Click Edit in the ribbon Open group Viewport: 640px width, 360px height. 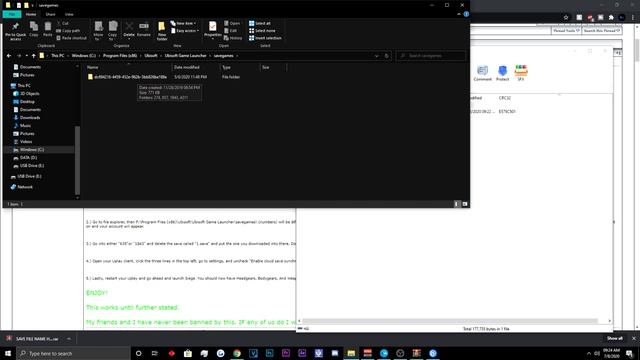(x=231, y=31)
